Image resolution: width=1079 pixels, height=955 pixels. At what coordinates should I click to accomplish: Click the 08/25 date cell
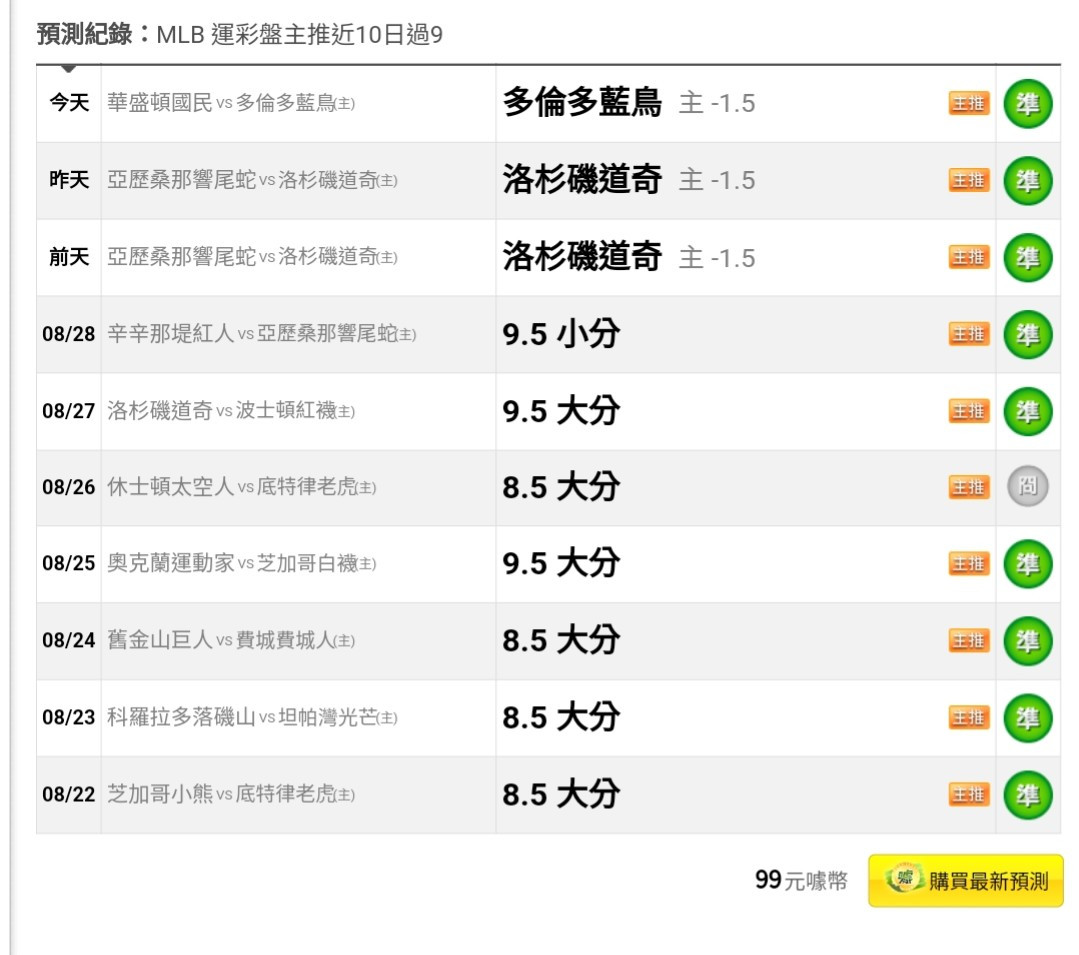click(69, 564)
